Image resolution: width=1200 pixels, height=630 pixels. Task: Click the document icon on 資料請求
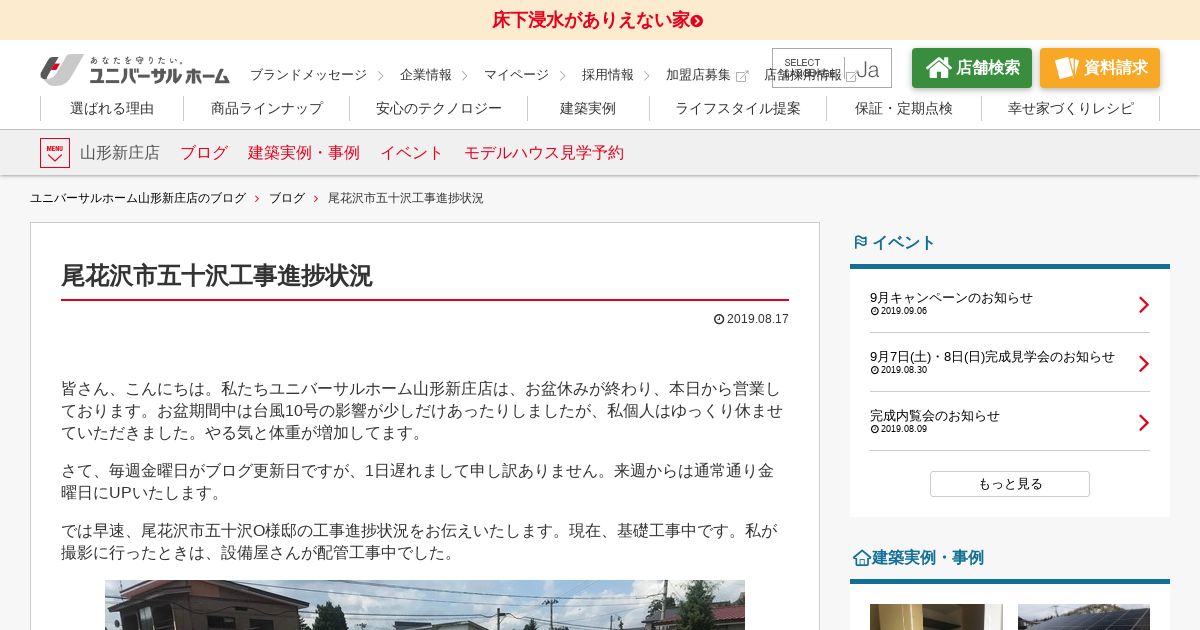pos(1066,67)
